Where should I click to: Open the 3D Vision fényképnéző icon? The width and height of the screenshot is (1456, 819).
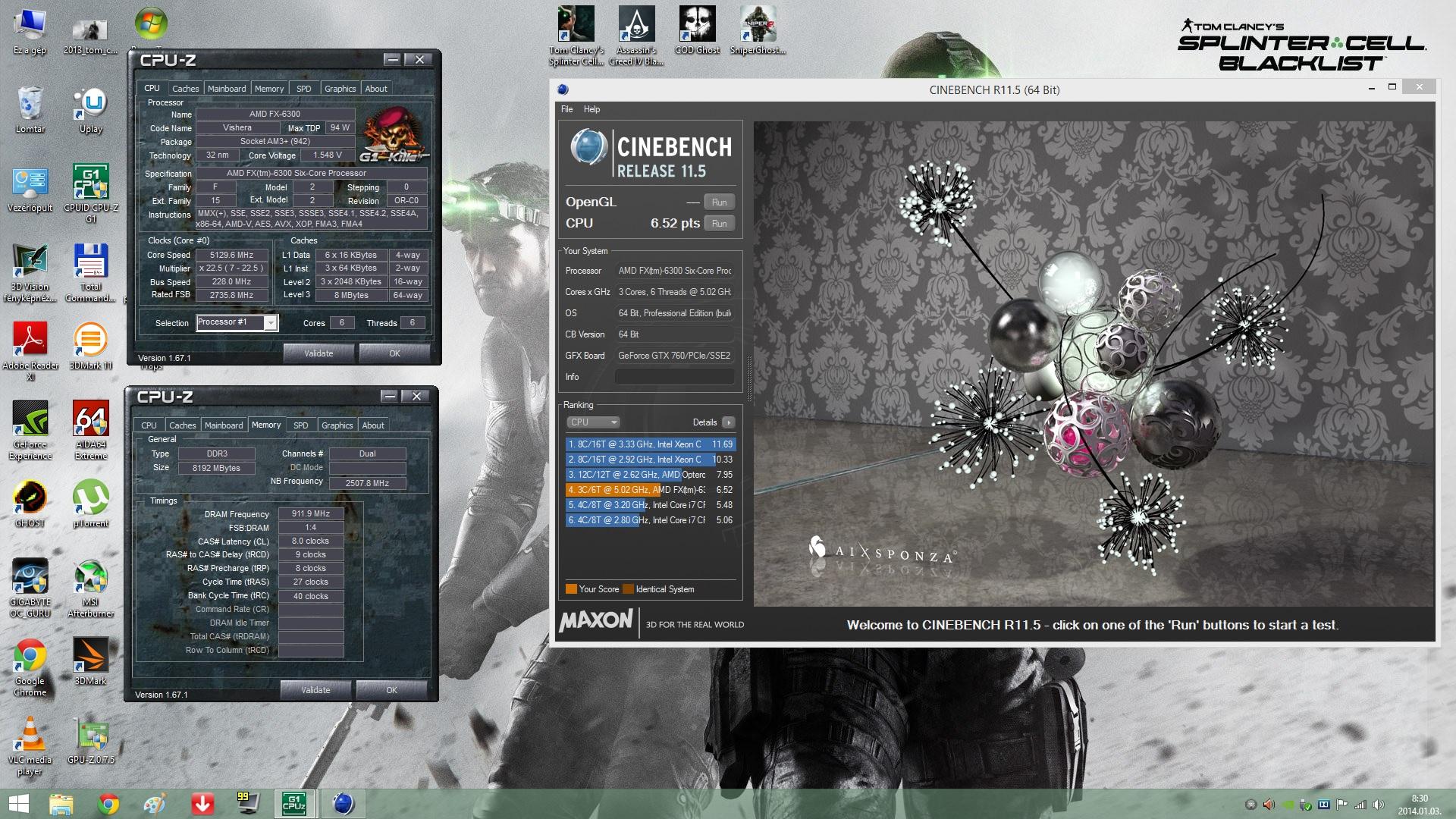(30, 273)
